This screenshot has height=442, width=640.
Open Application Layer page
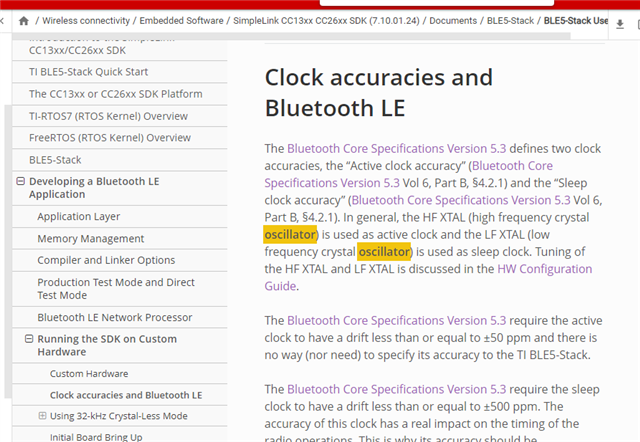tap(78, 216)
